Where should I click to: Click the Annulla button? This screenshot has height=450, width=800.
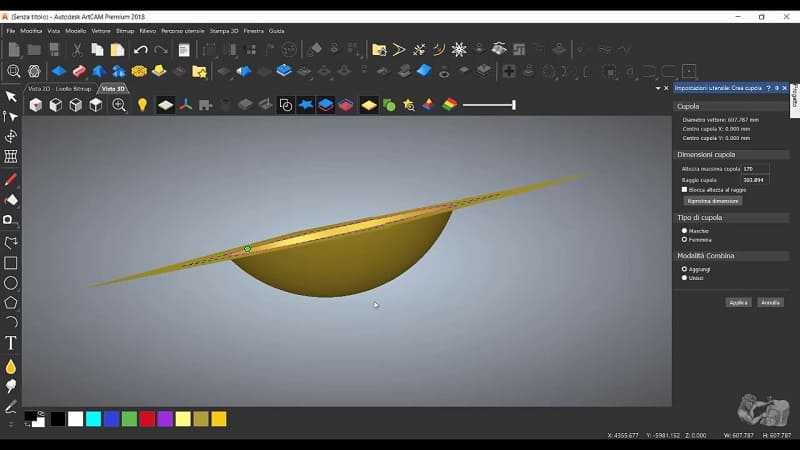(x=770, y=303)
